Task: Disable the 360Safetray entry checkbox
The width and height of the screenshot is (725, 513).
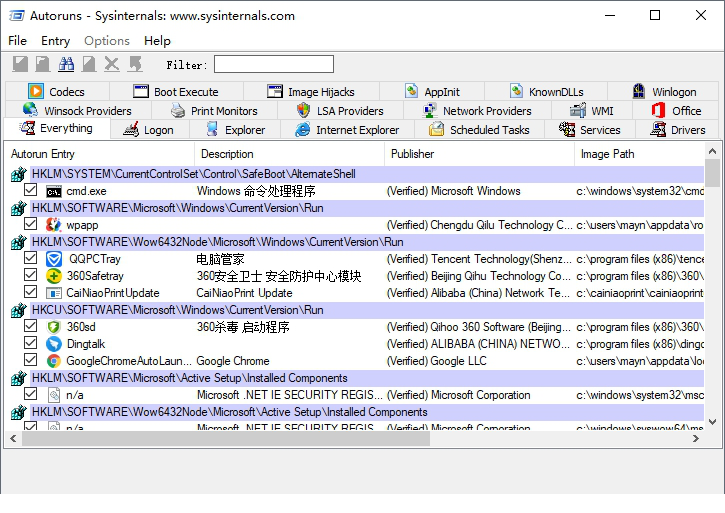Action: pos(31,275)
